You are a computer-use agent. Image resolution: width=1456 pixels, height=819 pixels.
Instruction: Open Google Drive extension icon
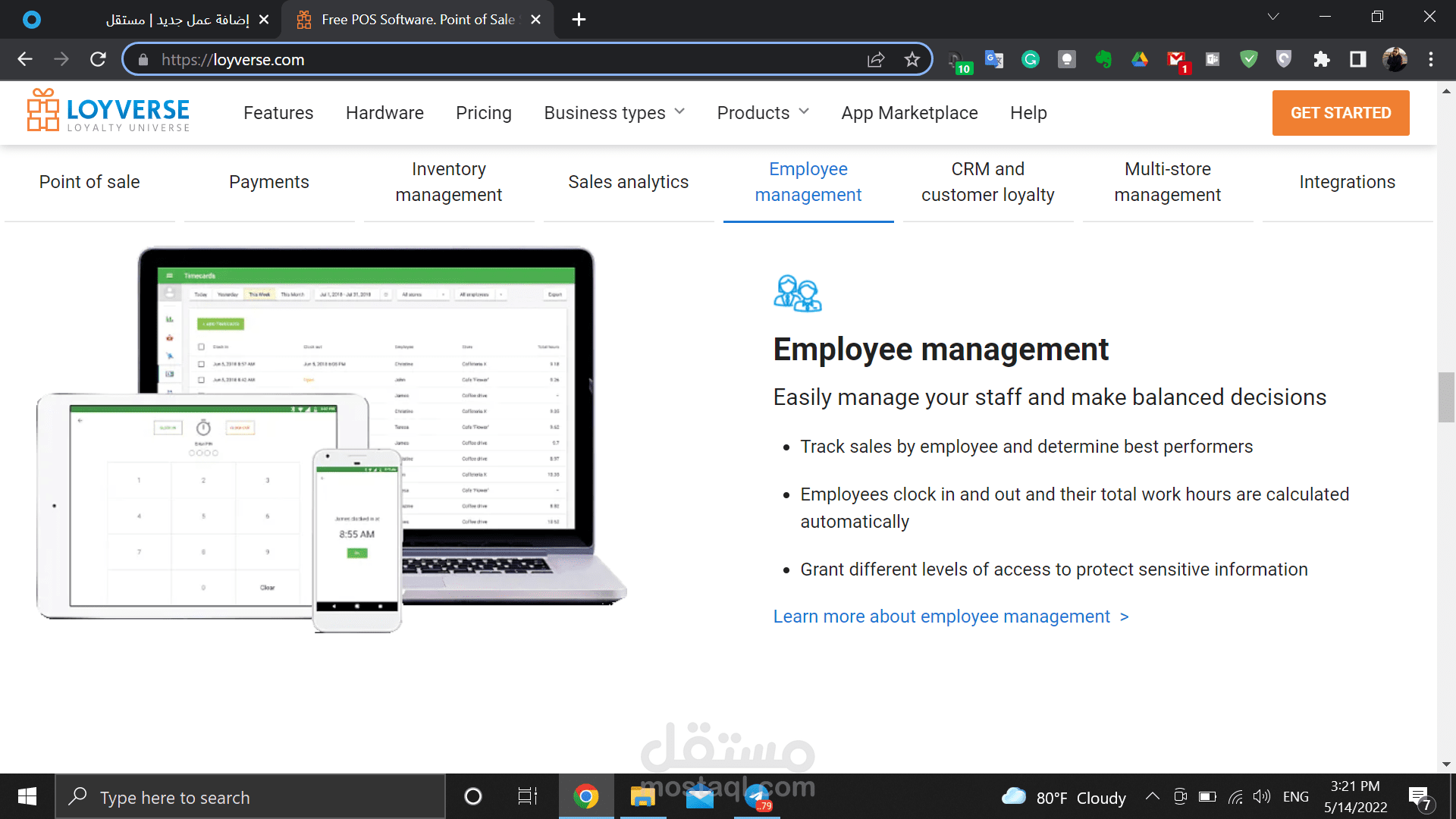(1139, 59)
